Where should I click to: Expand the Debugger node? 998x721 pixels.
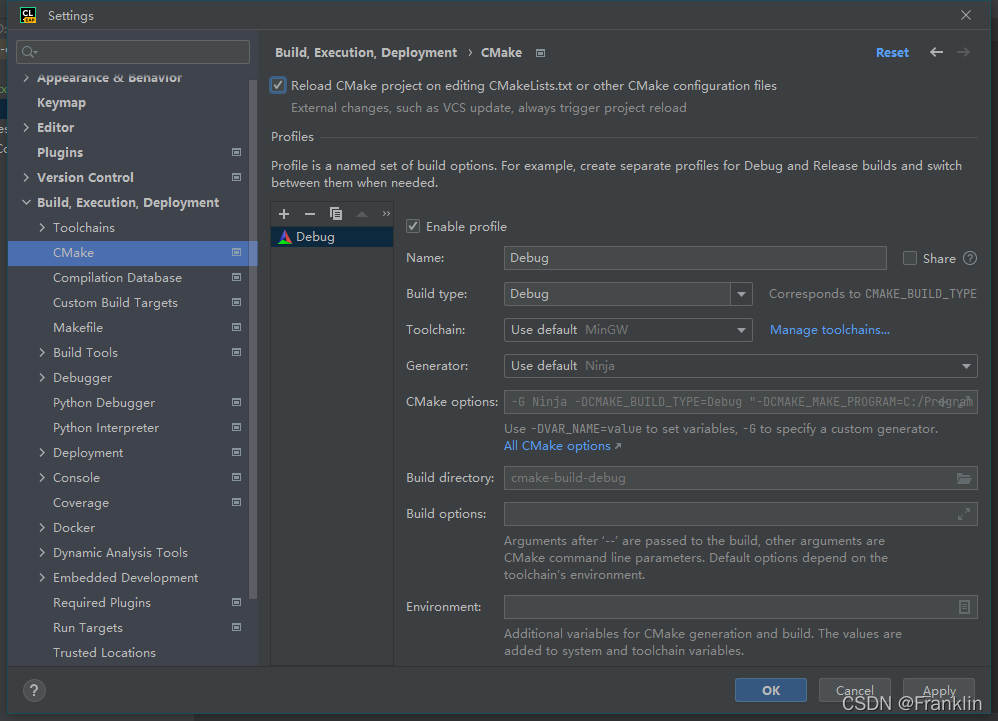click(x=42, y=377)
